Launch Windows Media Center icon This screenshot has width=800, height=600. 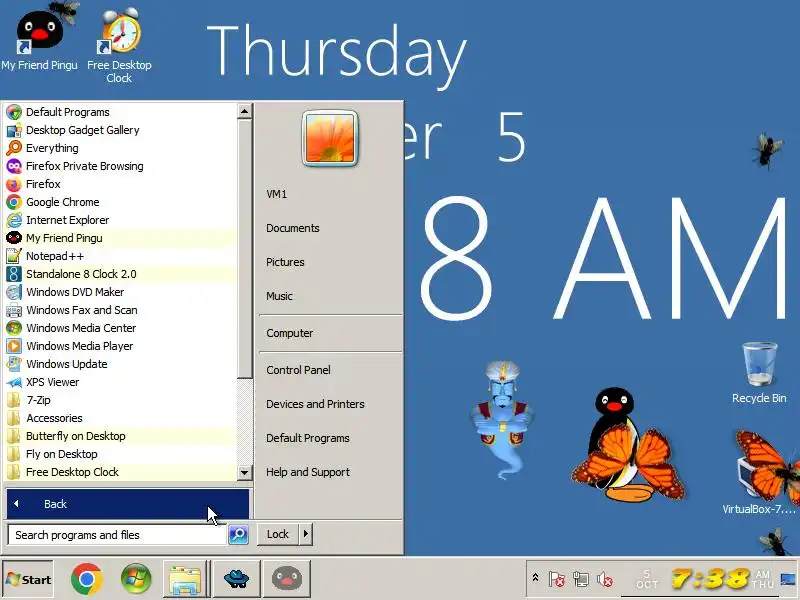pos(14,328)
